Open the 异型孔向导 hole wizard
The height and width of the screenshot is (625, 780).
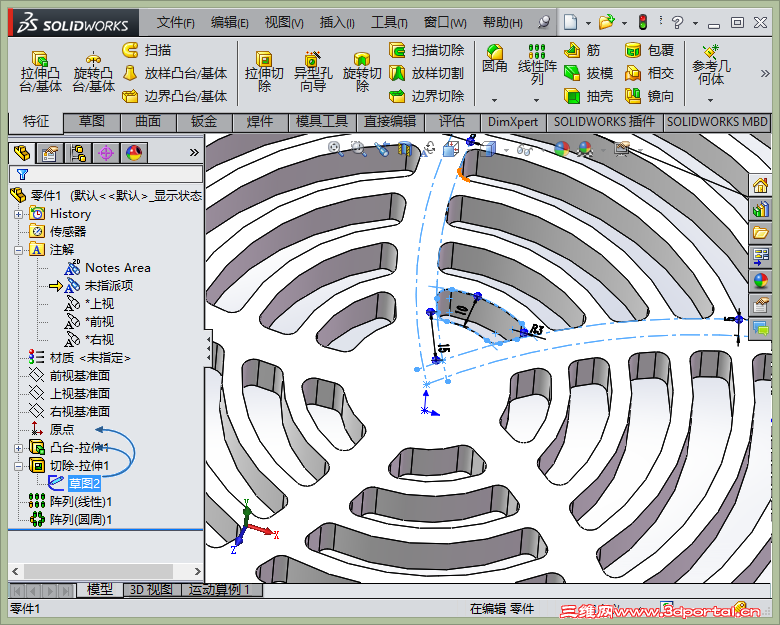[x=313, y=72]
